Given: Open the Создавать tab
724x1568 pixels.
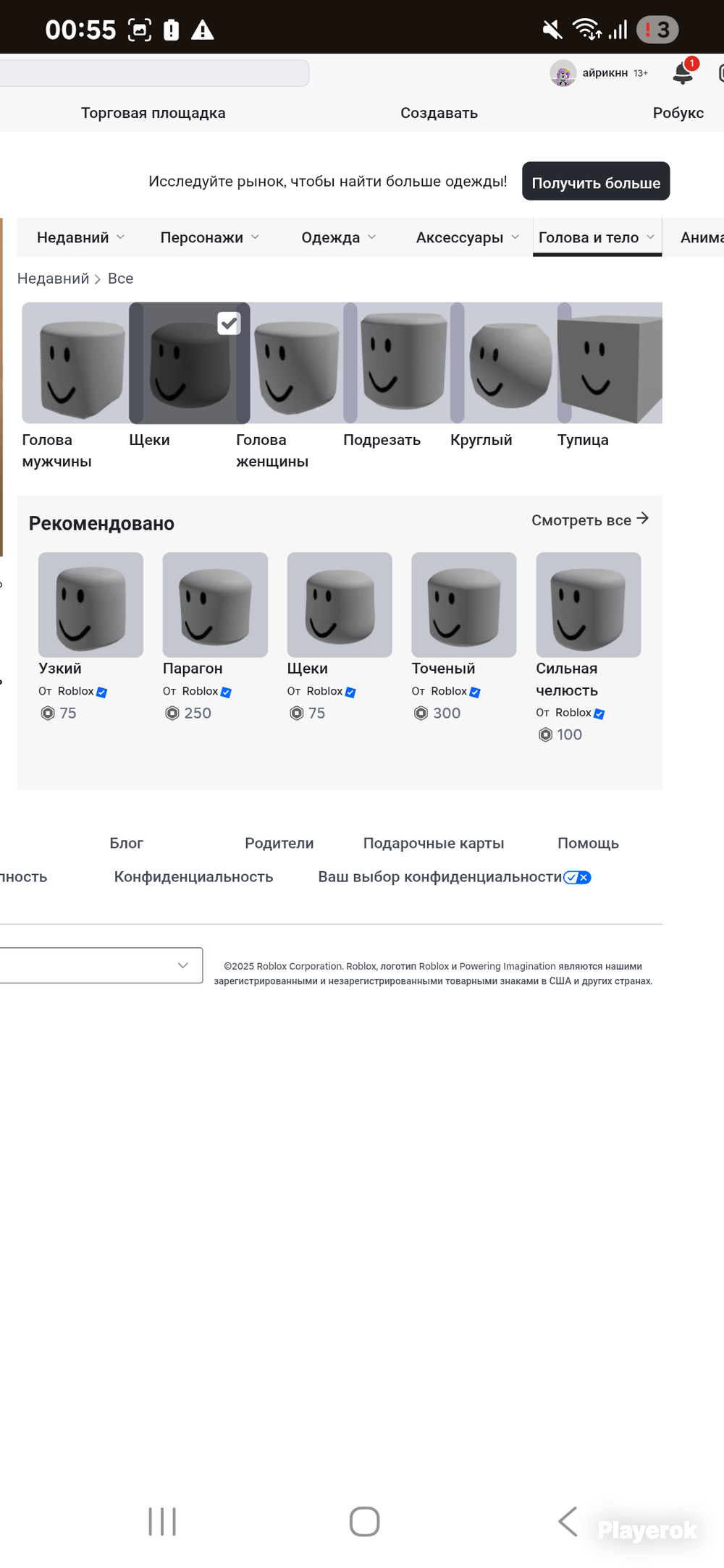Looking at the screenshot, I should tap(439, 113).
